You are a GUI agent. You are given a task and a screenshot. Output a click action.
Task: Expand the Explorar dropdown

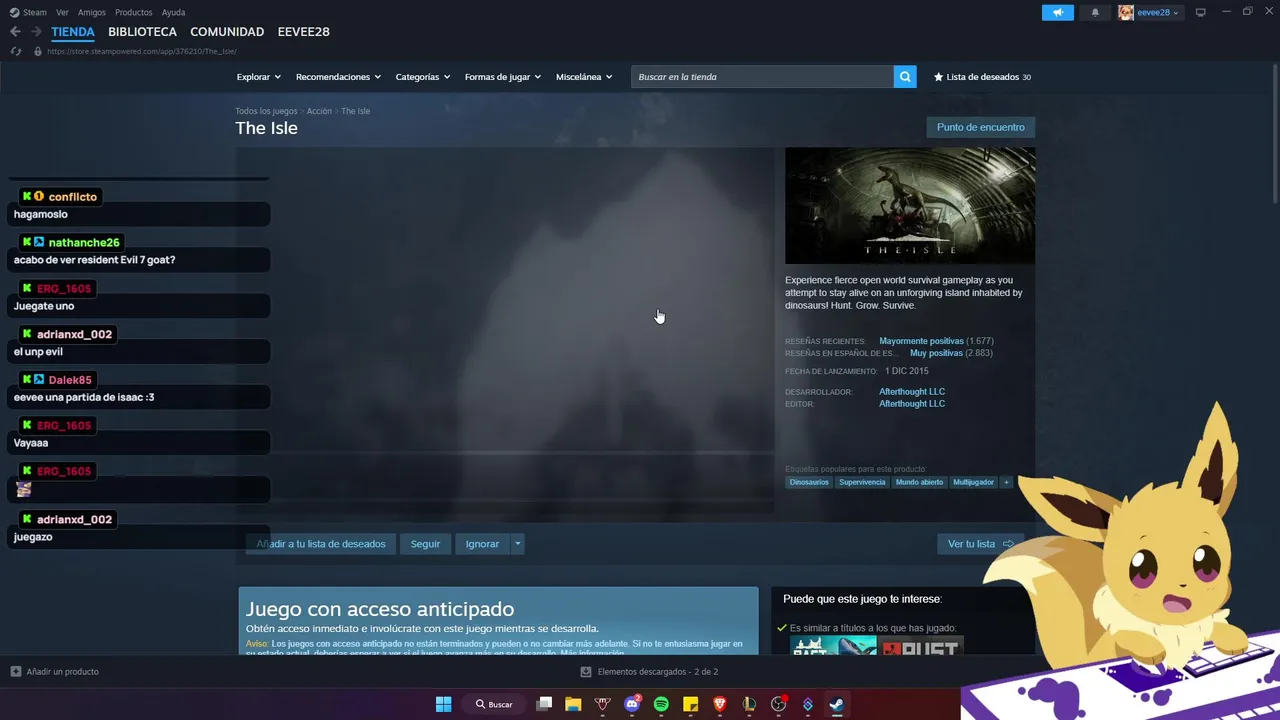click(x=259, y=77)
